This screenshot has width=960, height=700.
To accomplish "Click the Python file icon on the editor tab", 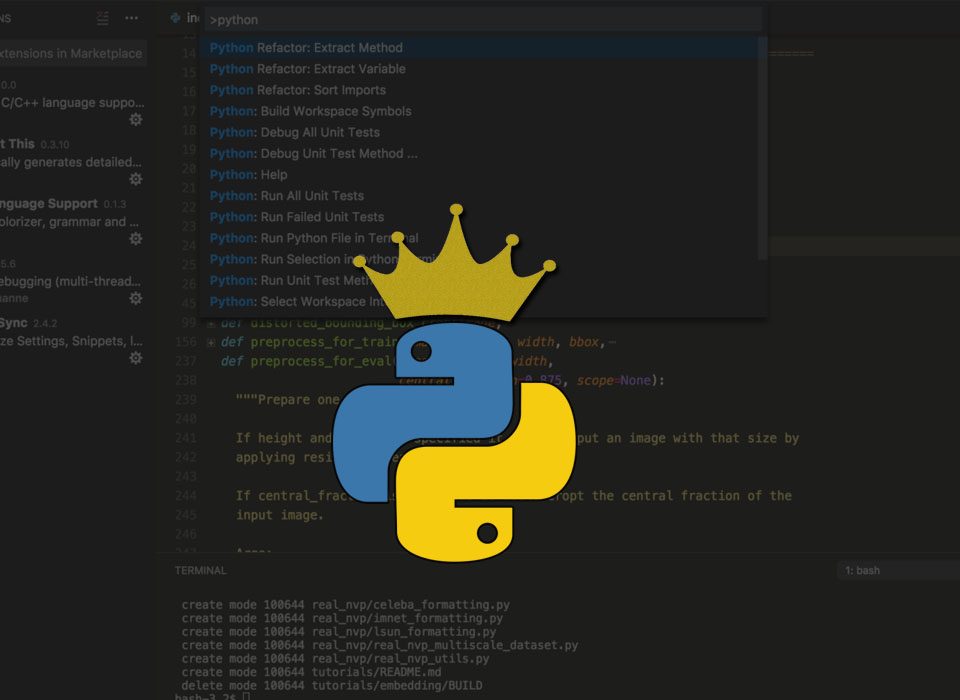I will pos(176,17).
